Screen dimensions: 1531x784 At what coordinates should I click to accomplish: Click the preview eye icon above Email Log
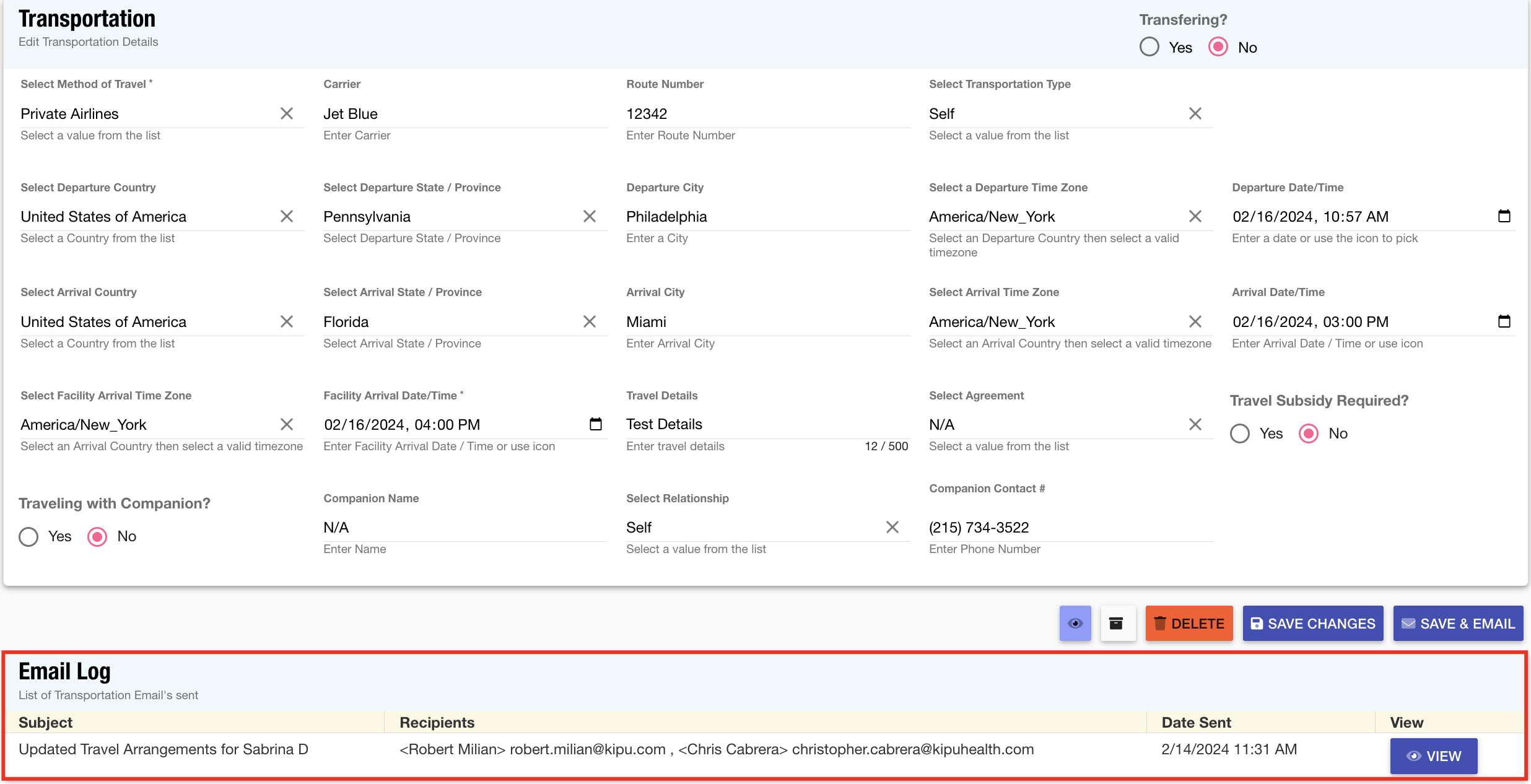pyautogui.click(x=1075, y=624)
